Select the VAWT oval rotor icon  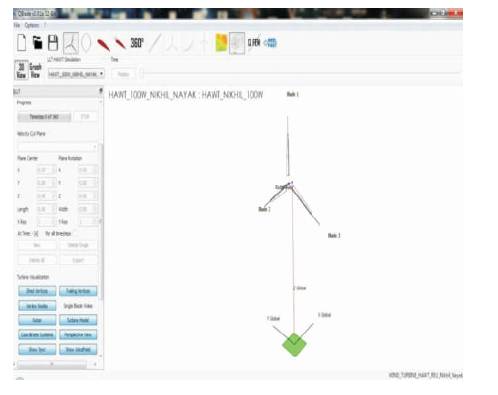point(86,43)
